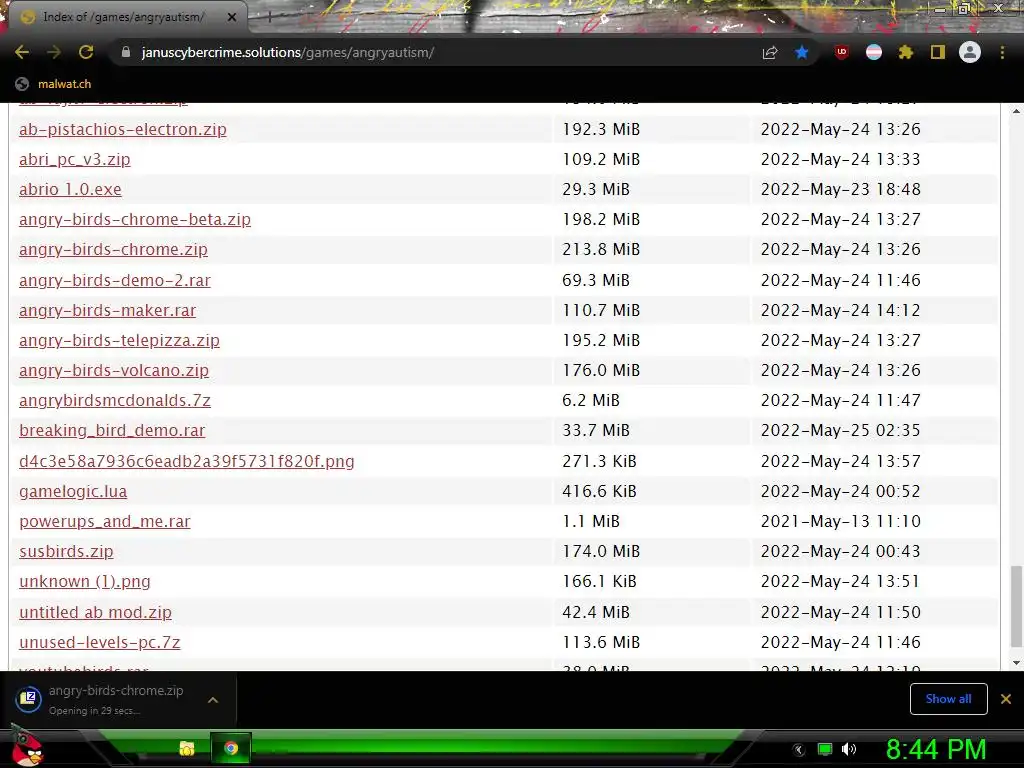
Task: Click the forward navigation arrow
Action: [x=54, y=52]
